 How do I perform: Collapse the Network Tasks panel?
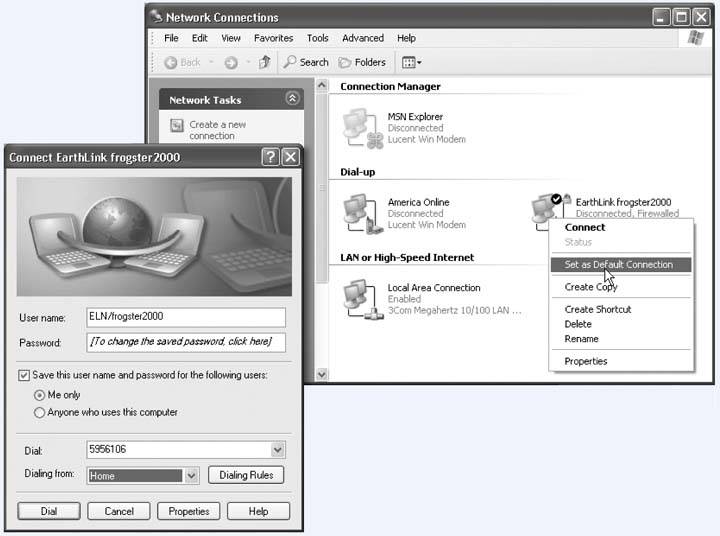tap(292, 99)
